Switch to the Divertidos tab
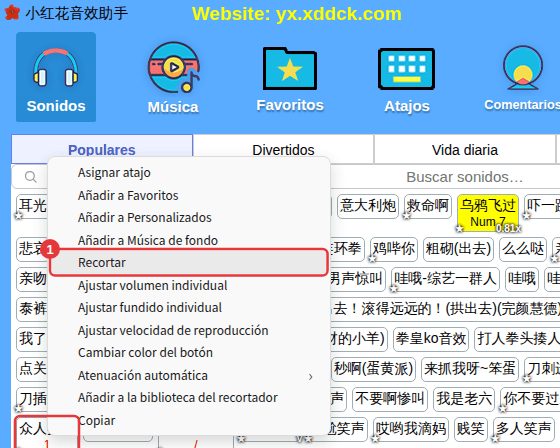Screen dimensions: 560x448 tap(283, 150)
